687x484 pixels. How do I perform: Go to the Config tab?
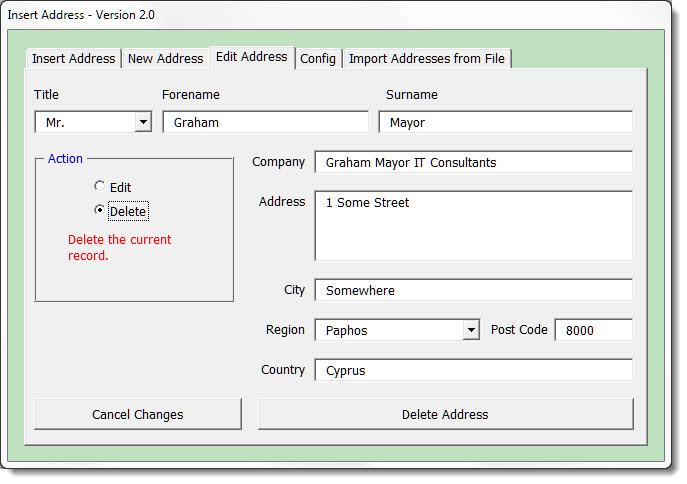(x=318, y=58)
